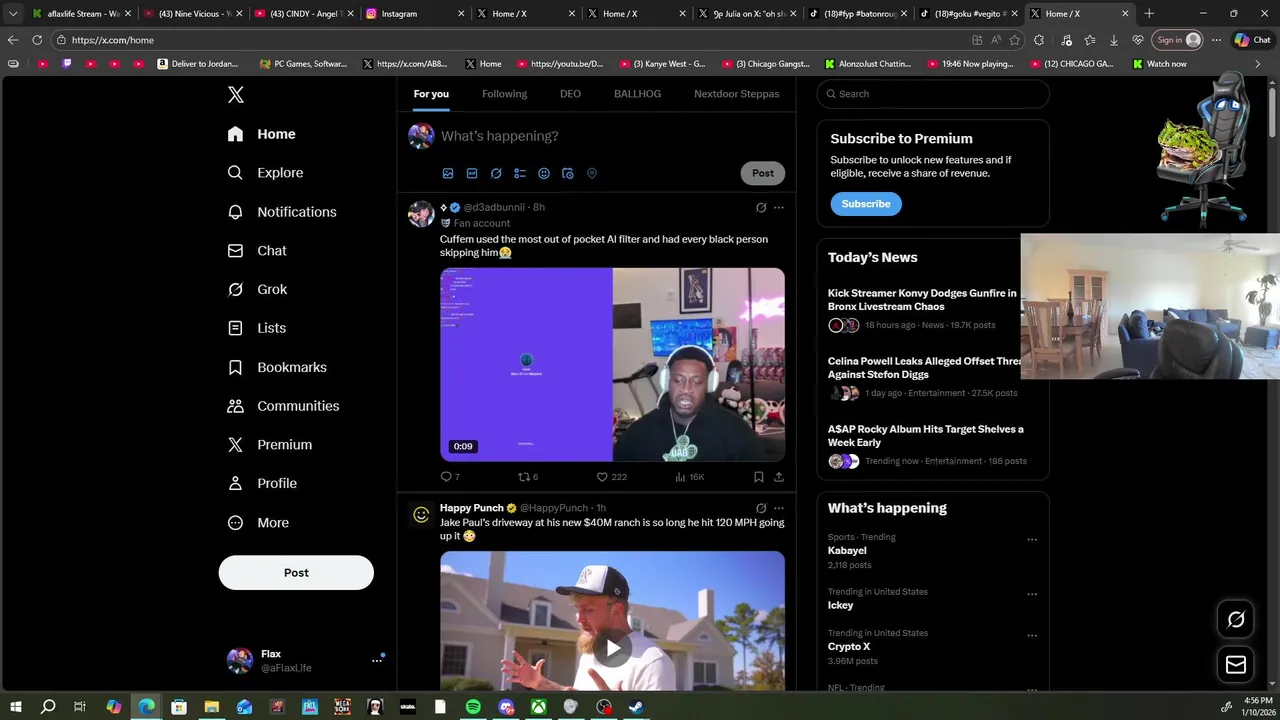The image size is (1280, 720).
Task: Click the X logo in sidebar
Action: 236,95
